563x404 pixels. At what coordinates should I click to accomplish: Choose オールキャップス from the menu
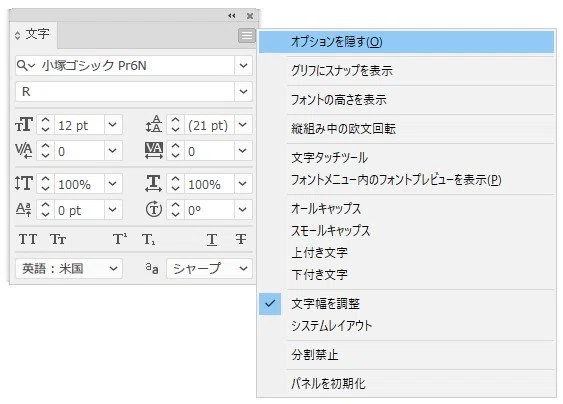pyautogui.click(x=407, y=208)
